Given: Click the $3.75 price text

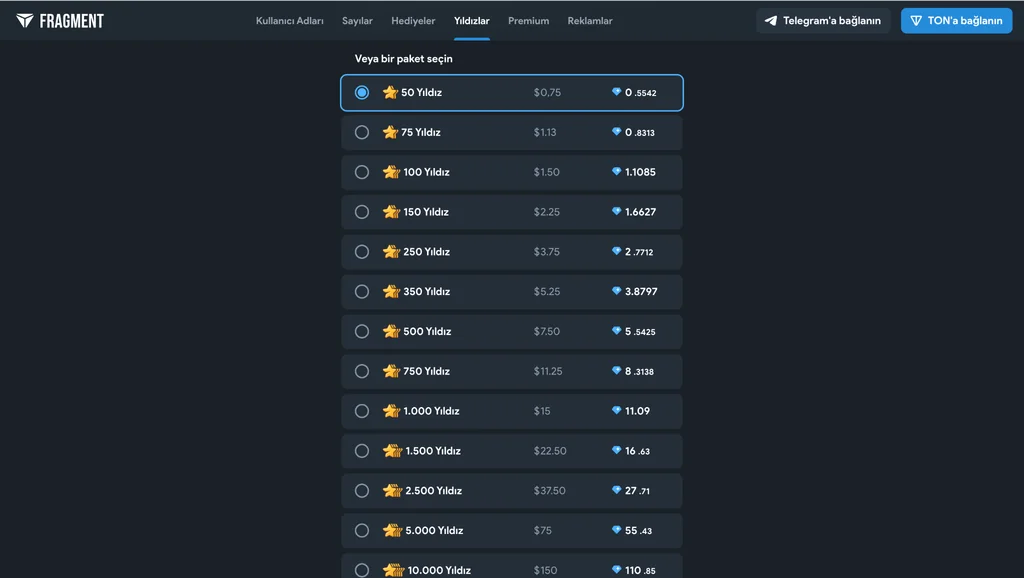Looking at the screenshot, I should (x=547, y=252).
